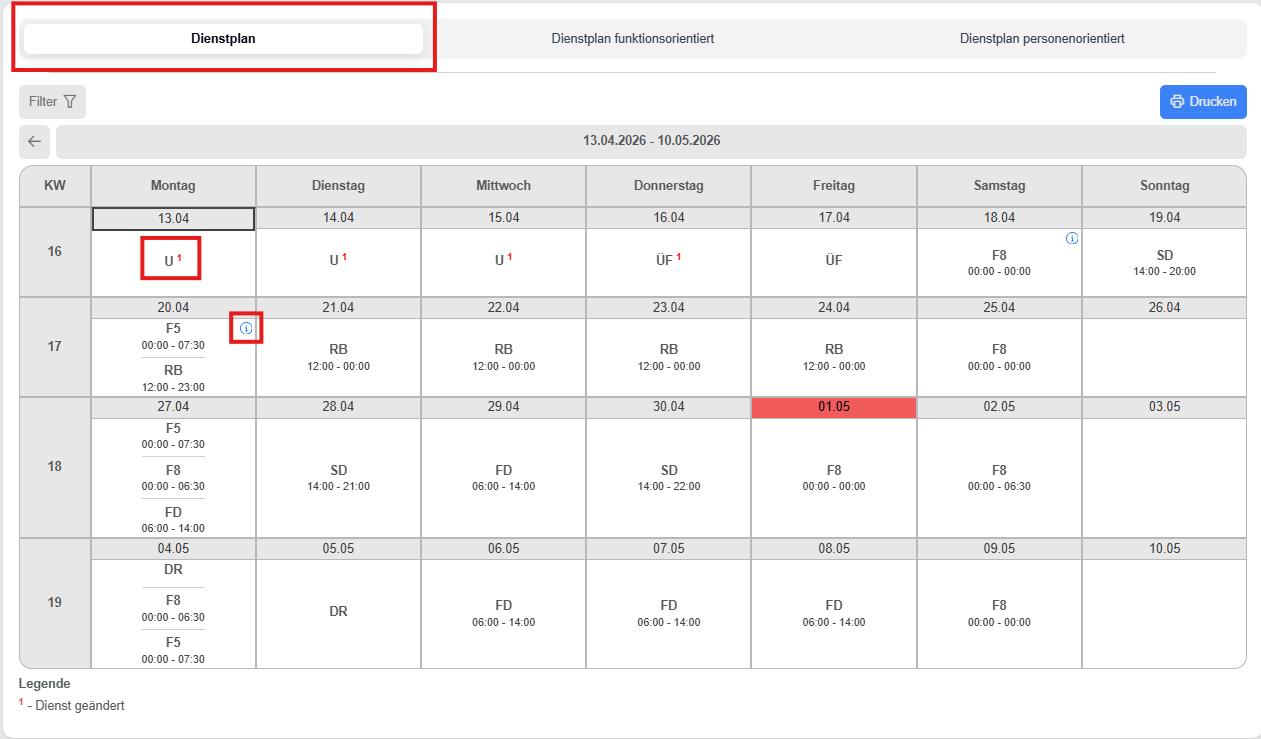Select the Dienstplan tab
This screenshot has height=739, width=1261.
[x=223, y=39]
